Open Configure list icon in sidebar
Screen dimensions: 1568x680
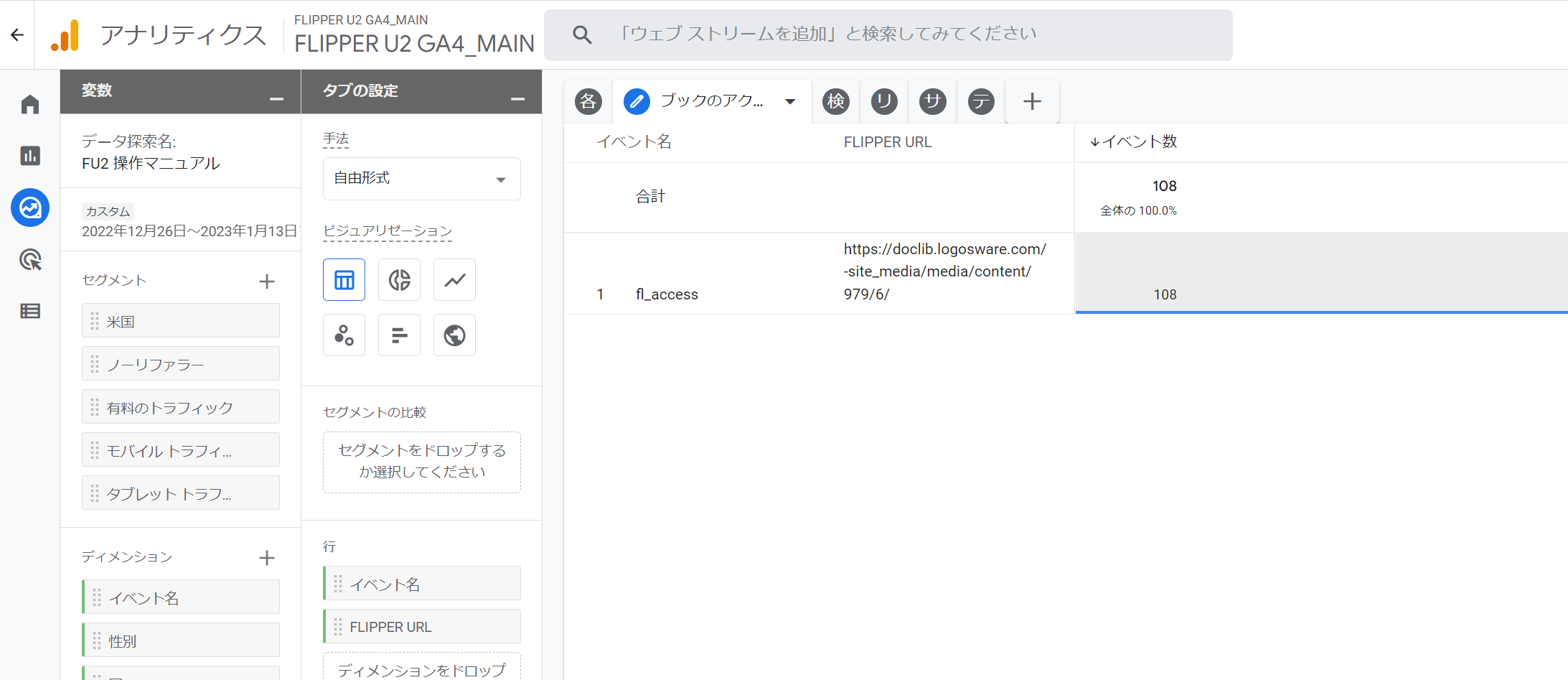pyautogui.click(x=30, y=311)
